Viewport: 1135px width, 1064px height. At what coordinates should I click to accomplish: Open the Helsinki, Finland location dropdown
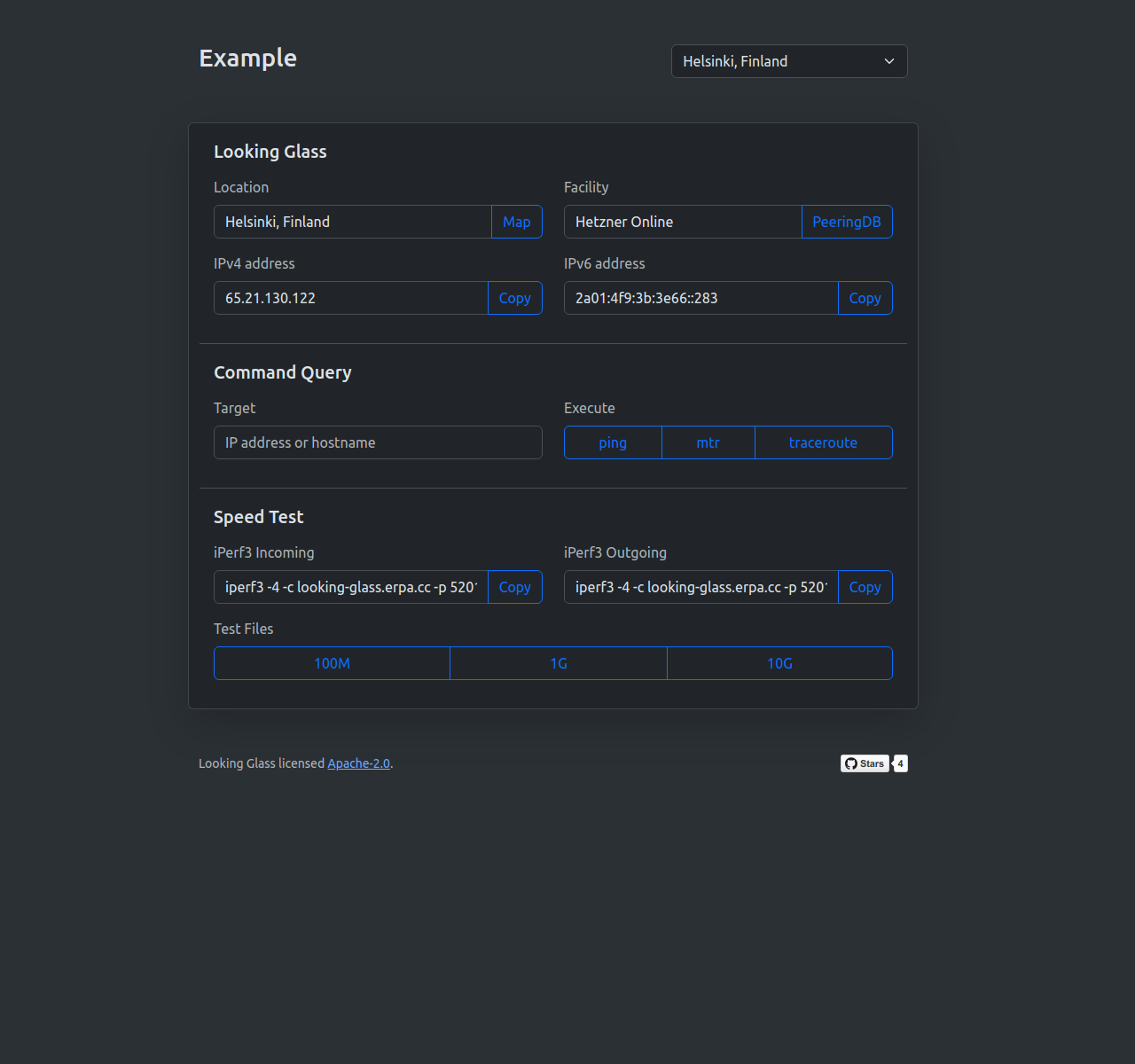tap(788, 61)
